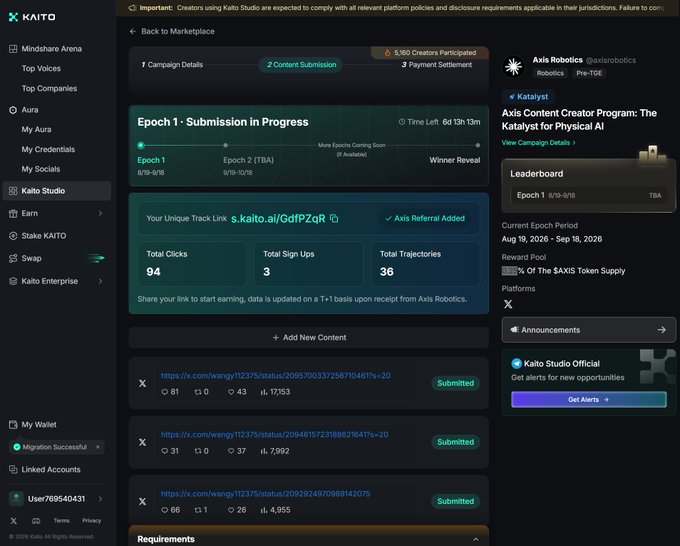Open Top Voices menu item
Viewport: 680px width, 546px height.
(x=41, y=69)
